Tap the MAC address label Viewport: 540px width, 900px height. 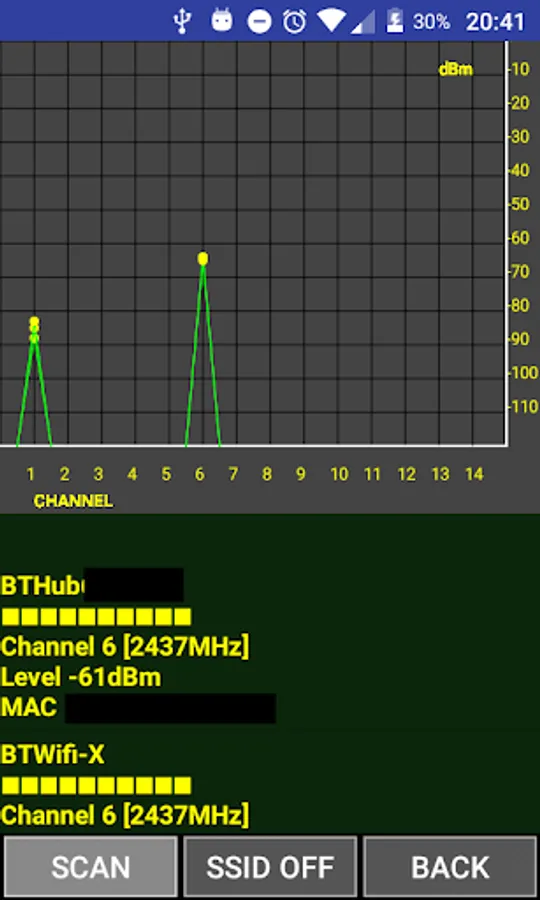point(29,708)
